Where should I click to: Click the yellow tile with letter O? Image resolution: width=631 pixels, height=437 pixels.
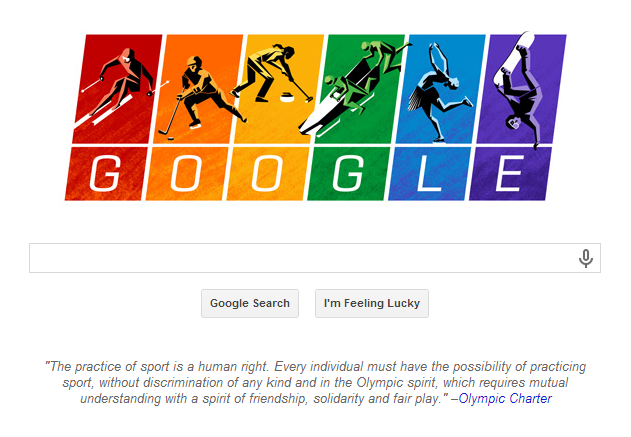coord(268,173)
